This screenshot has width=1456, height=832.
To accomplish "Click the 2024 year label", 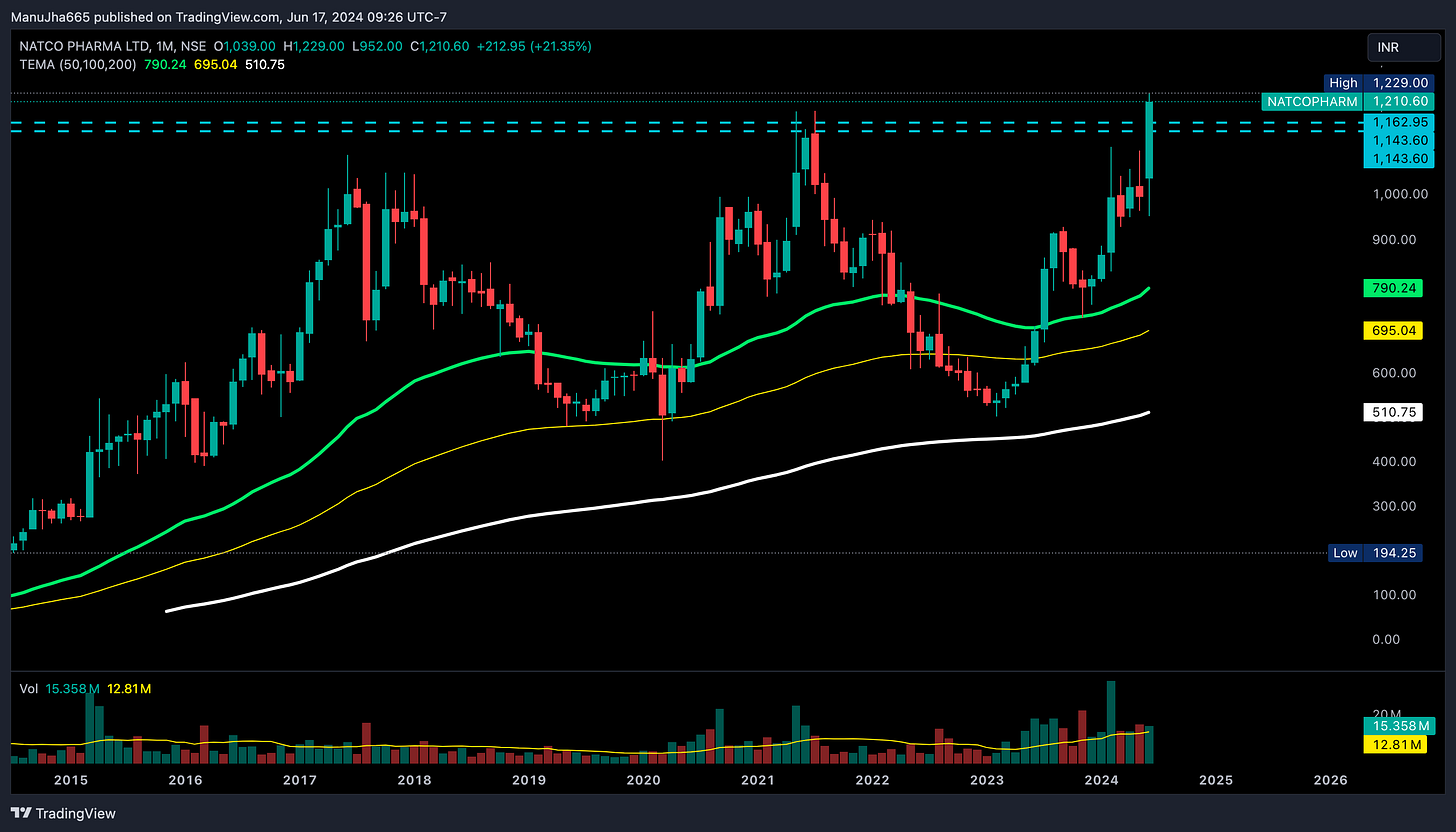I will click(1101, 779).
